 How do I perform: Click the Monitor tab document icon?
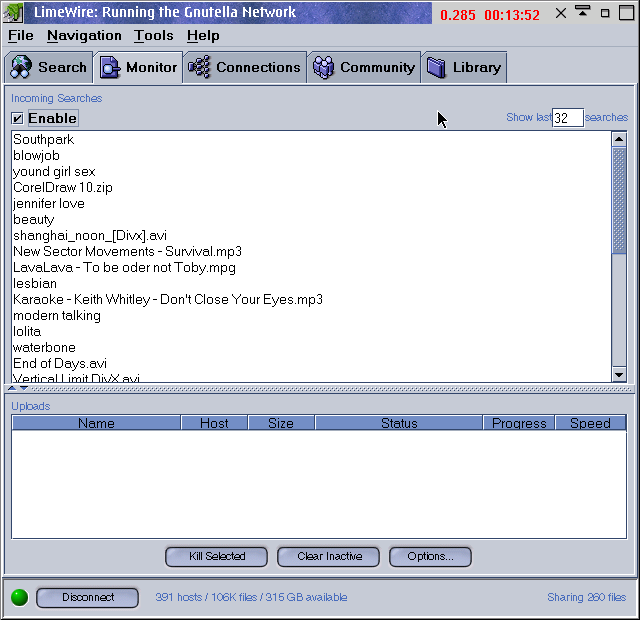point(110,67)
